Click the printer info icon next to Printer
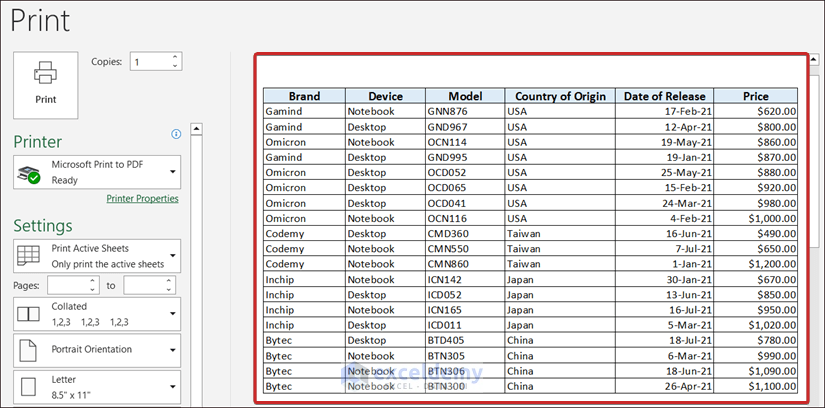 click(176, 134)
